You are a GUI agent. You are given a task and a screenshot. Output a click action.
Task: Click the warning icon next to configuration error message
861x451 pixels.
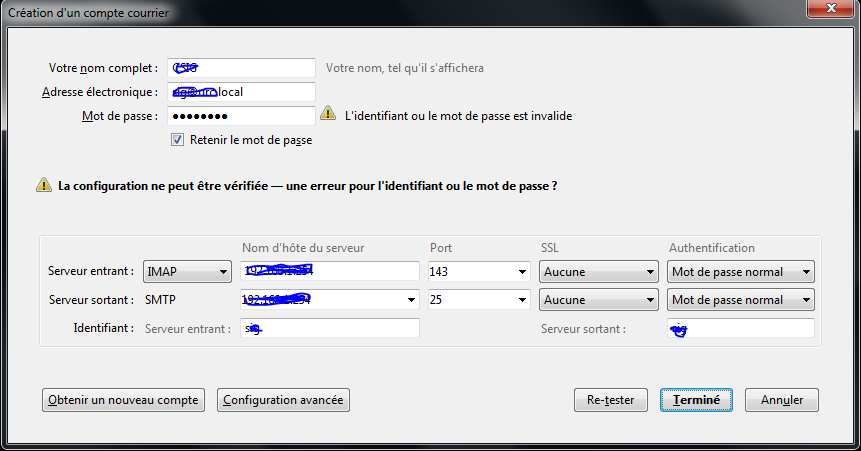coord(44,185)
